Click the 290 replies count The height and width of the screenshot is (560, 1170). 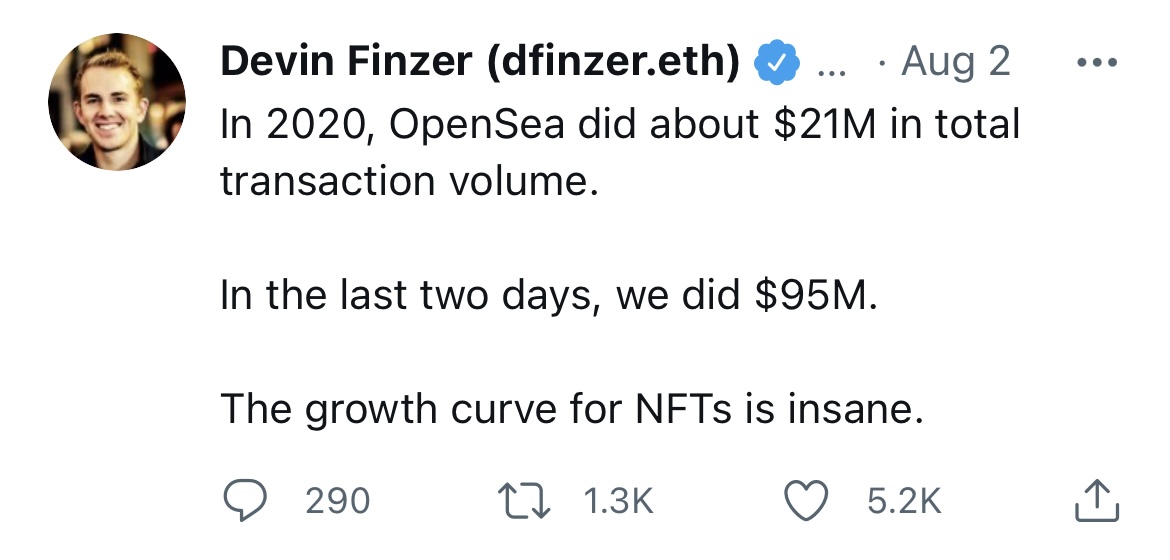tap(337, 500)
